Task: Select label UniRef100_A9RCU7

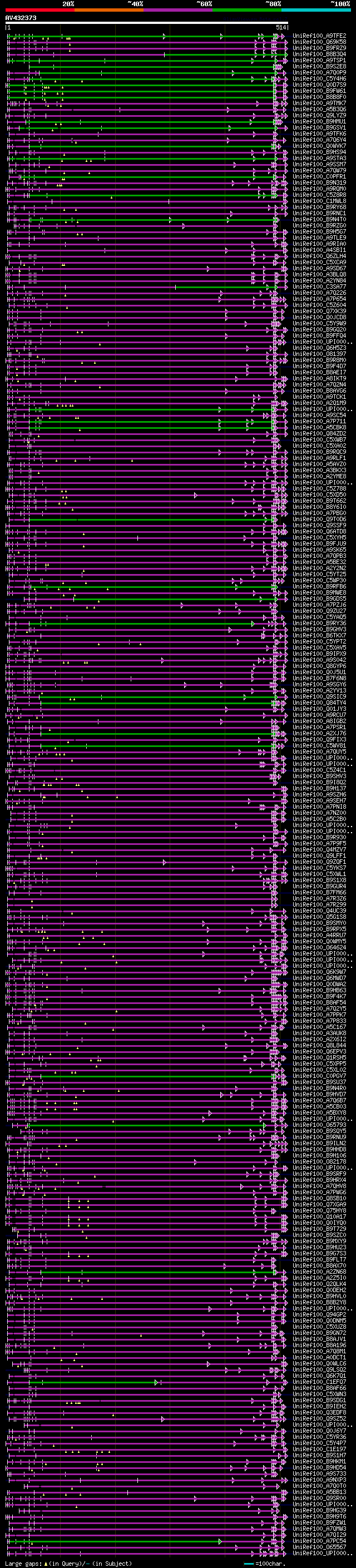Action: click(319, 715)
